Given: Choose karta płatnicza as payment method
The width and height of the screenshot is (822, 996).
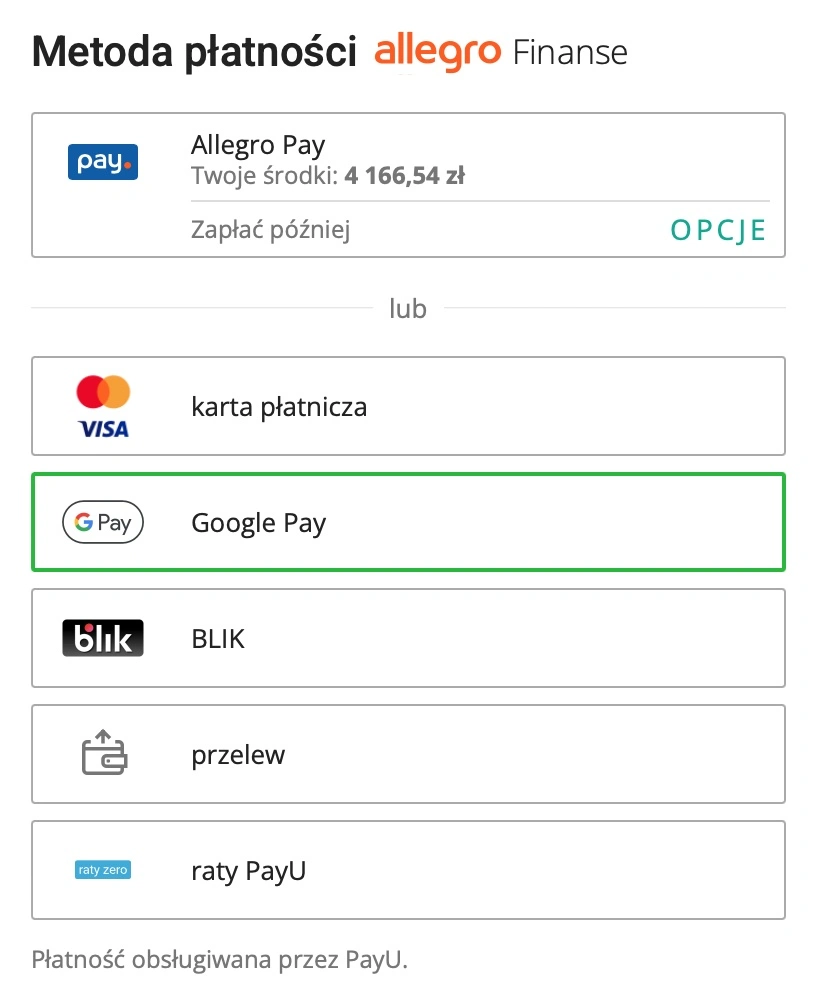Looking at the screenshot, I should pos(408,406).
